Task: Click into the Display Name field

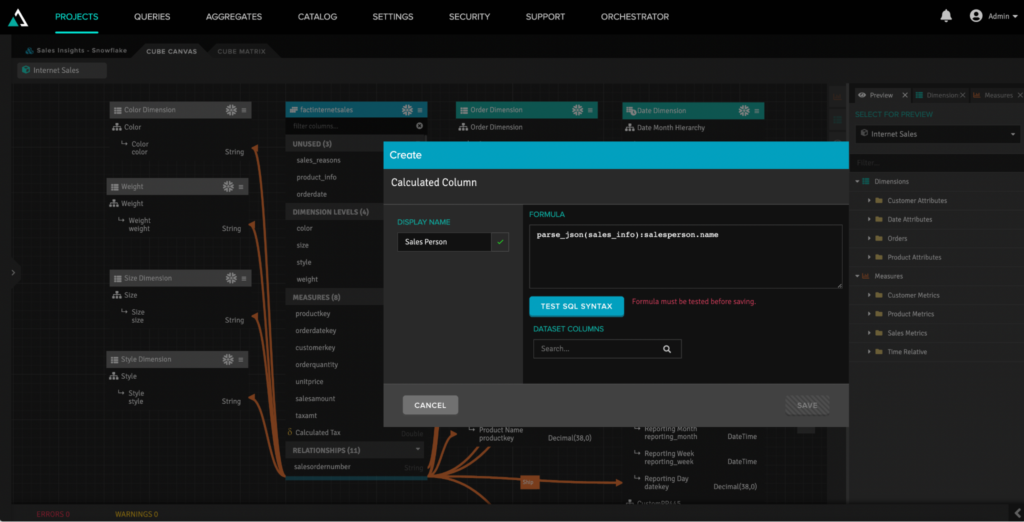Action: (x=445, y=242)
